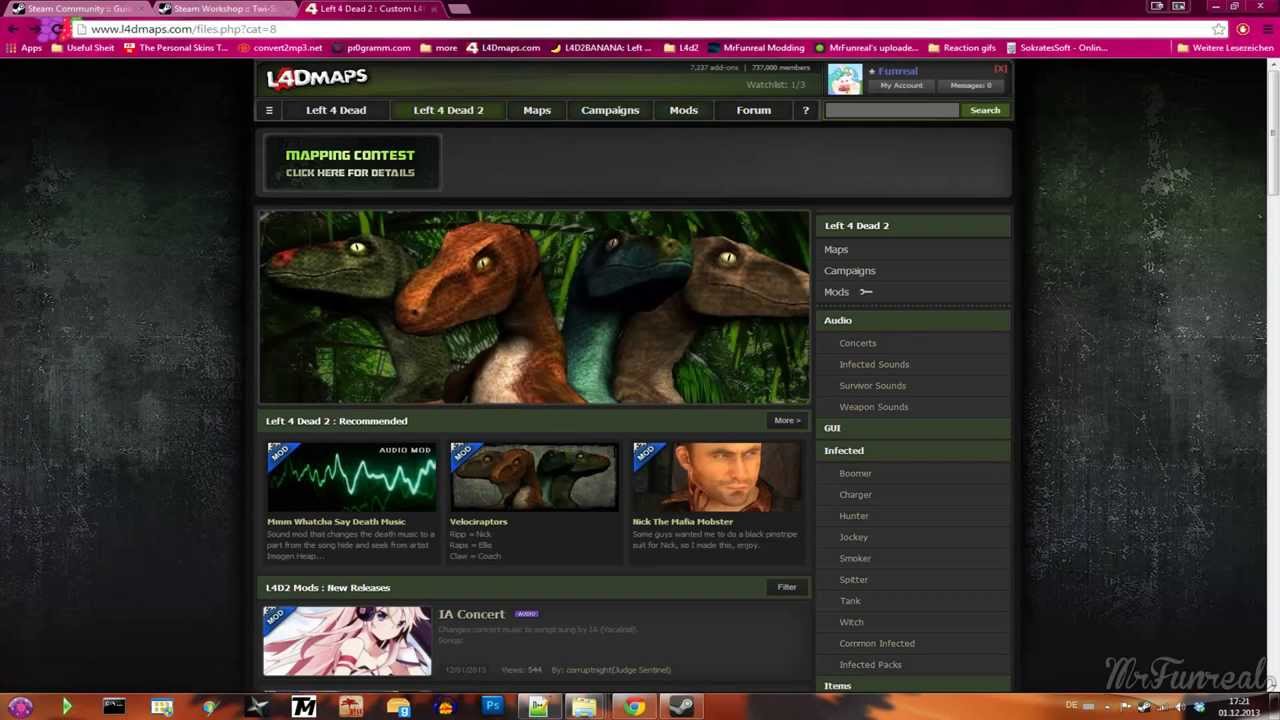
Task: Open the Left 4 Dead nav item
Action: point(336,110)
